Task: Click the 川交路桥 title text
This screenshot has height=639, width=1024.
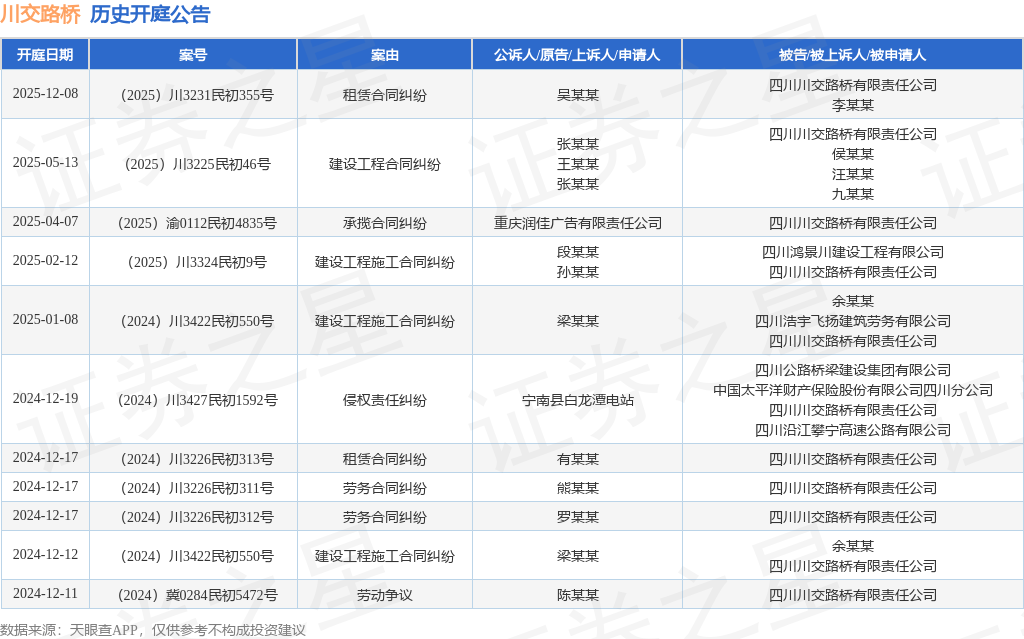Action: [x=40, y=14]
